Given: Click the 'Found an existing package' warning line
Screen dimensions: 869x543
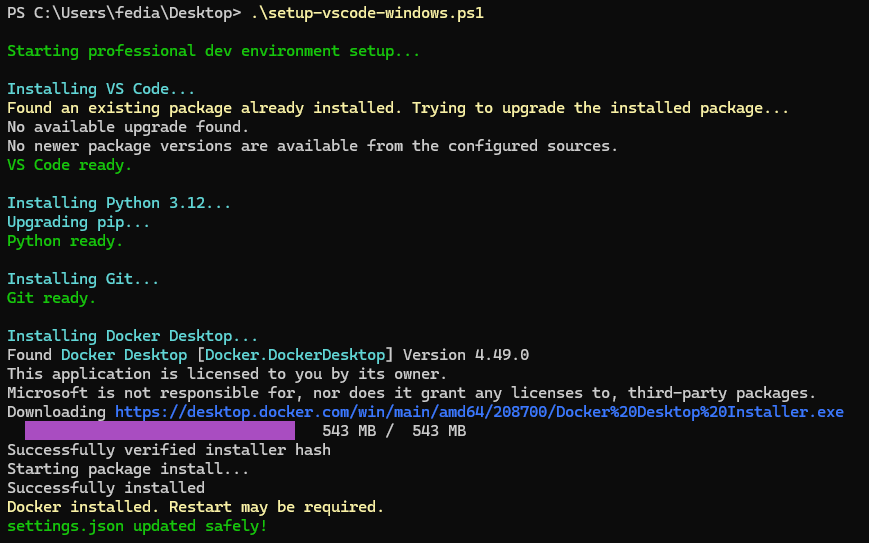Looking at the screenshot, I should (398, 108).
